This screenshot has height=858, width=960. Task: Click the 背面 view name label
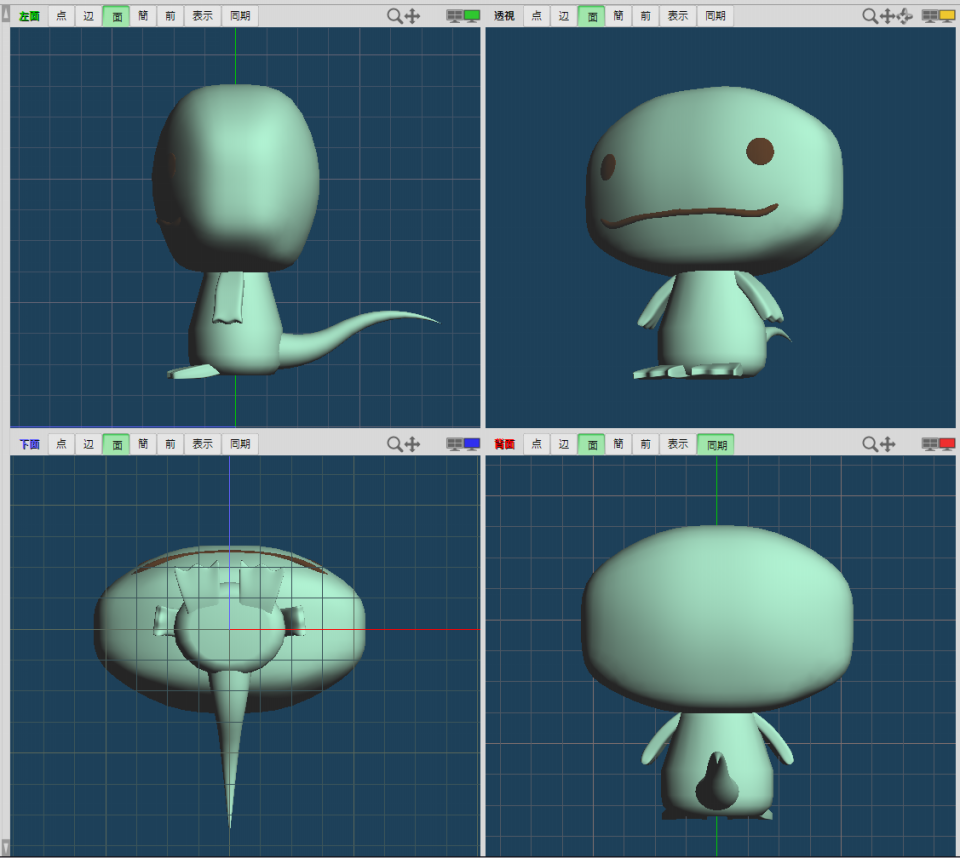504,444
